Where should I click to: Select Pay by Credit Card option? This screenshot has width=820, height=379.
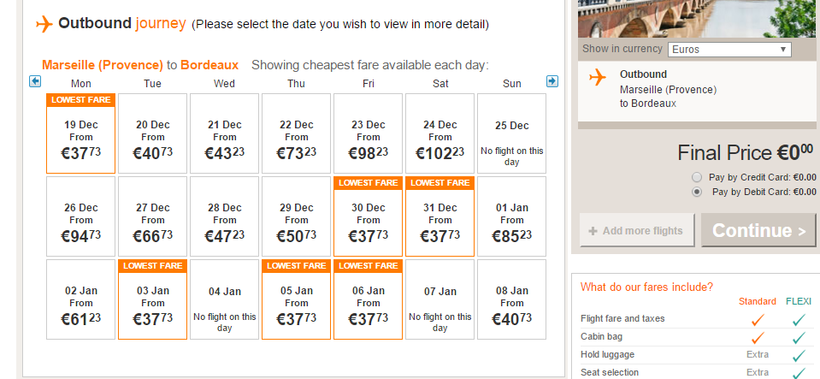[x=697, y=177]
